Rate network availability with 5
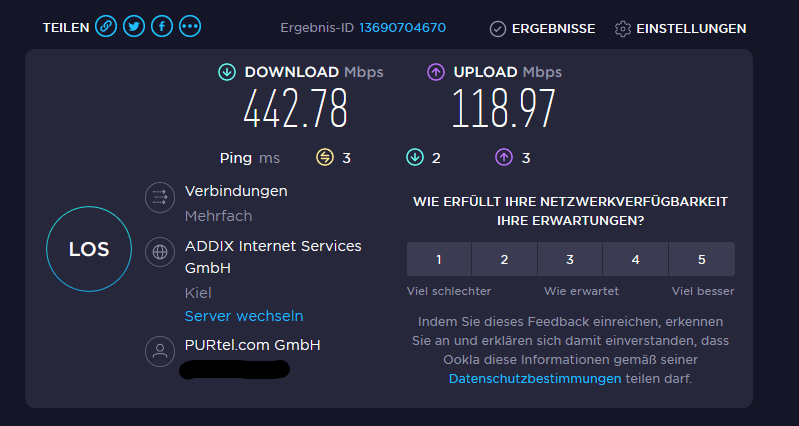 pos(702,259)
